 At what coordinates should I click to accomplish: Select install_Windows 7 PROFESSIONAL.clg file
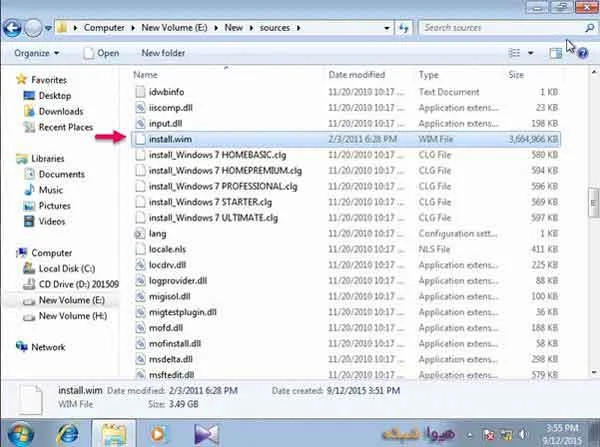[223, 186]
